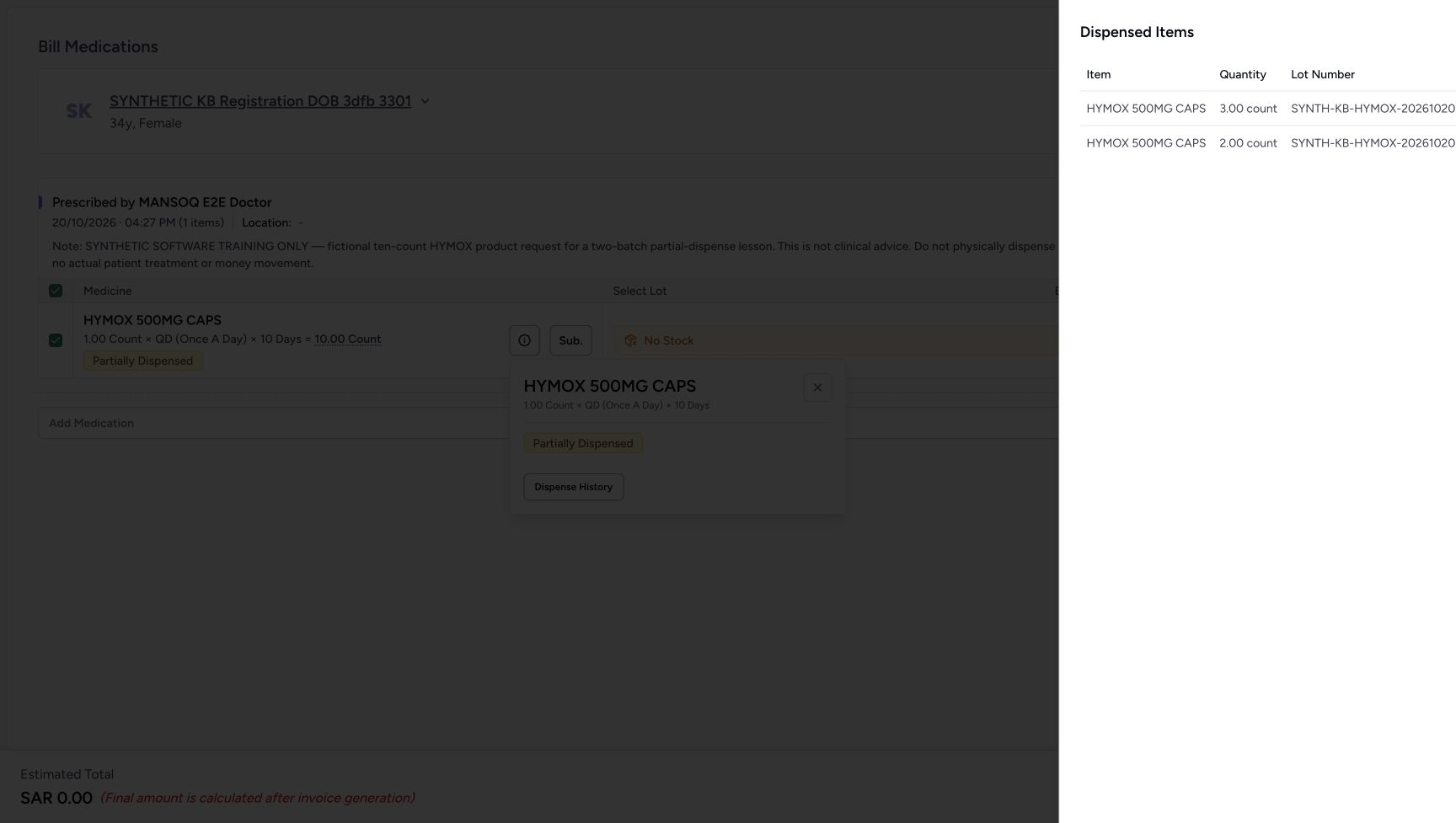Click the 34y, Female patient details
The image size is (1456, 823).
(146, 123)
